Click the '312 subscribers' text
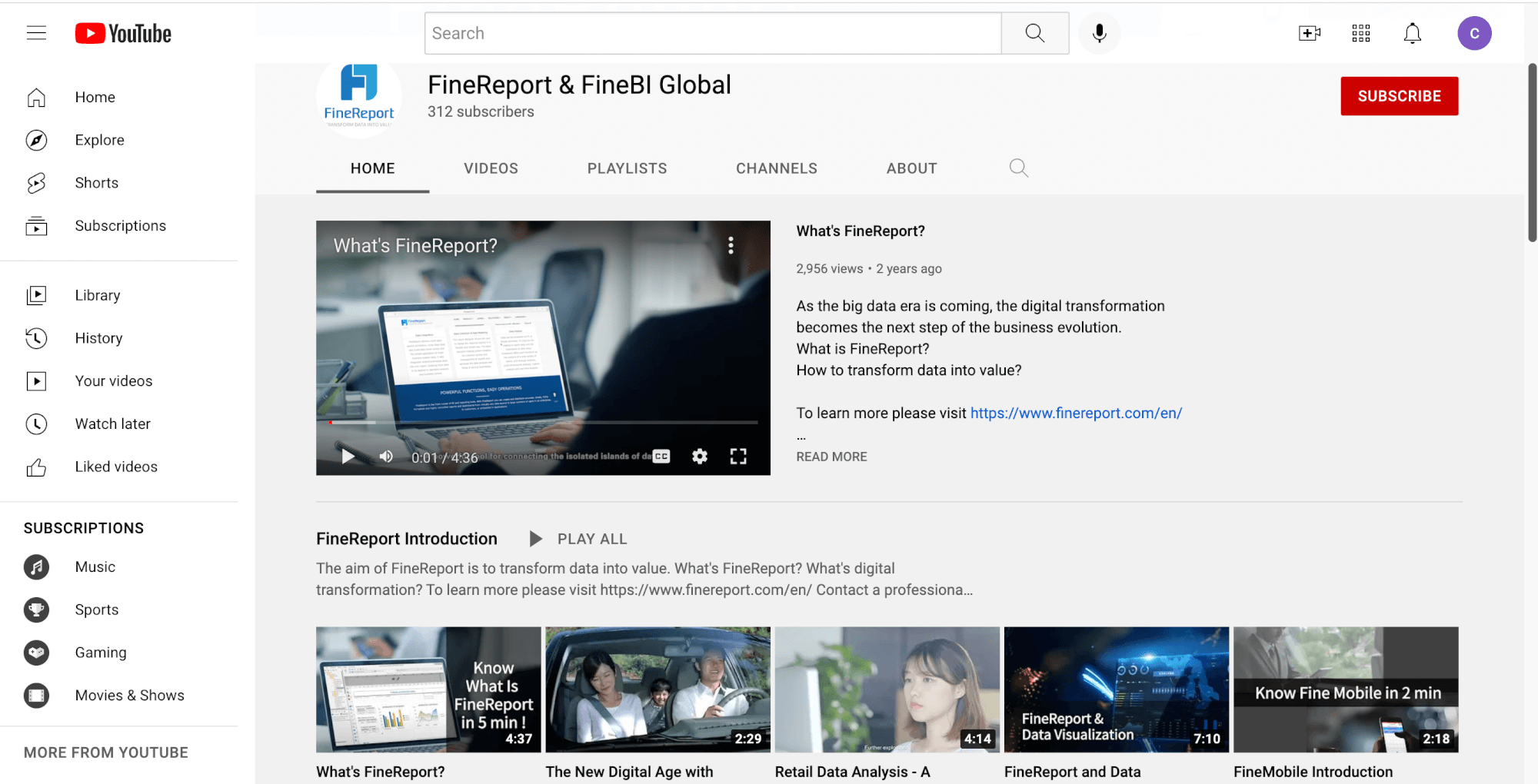 481,111
